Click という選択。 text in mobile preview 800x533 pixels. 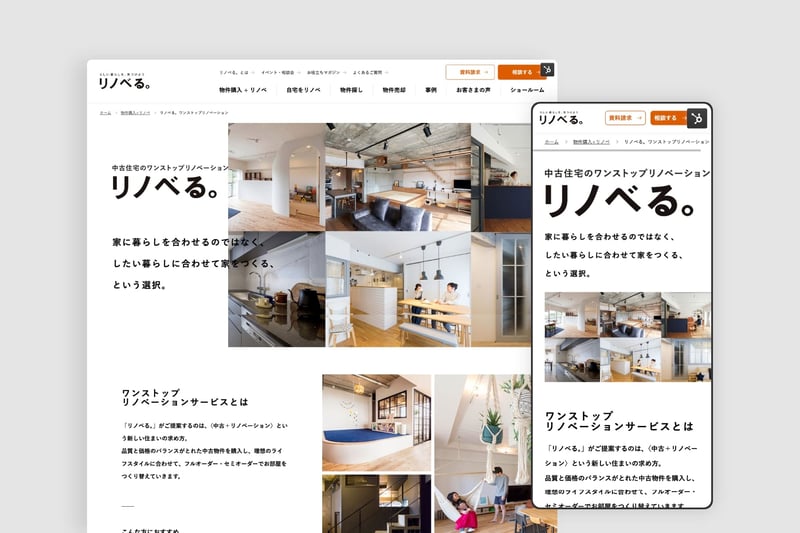click(567, 273)
